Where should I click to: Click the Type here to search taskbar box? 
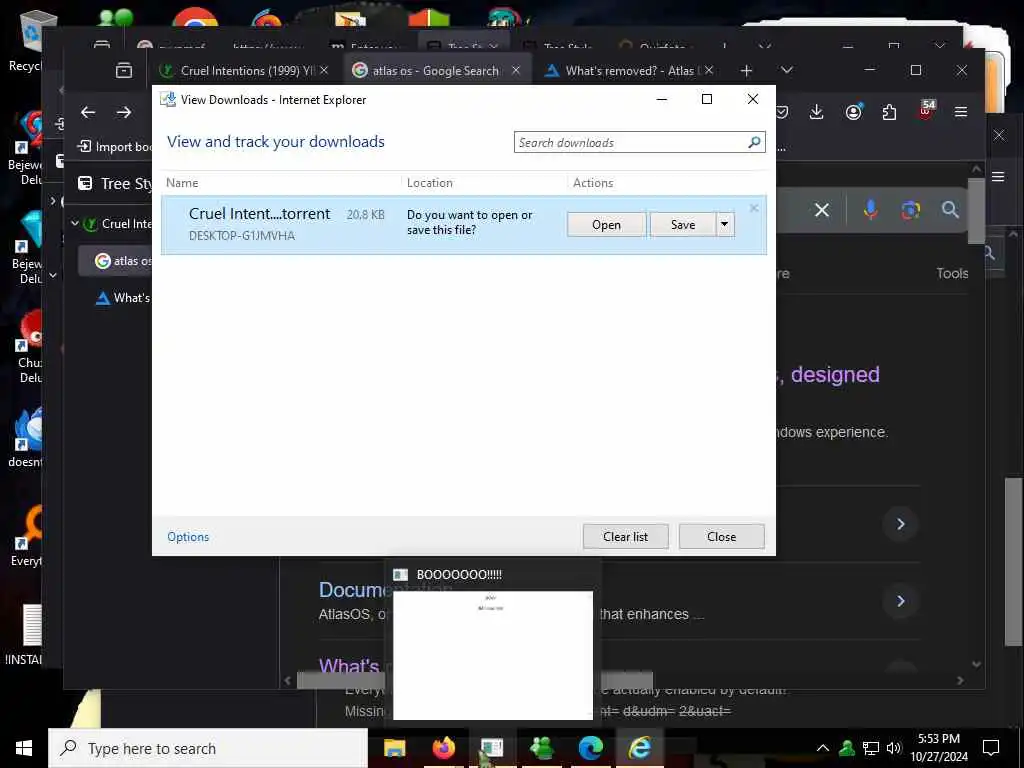point(208,748)
